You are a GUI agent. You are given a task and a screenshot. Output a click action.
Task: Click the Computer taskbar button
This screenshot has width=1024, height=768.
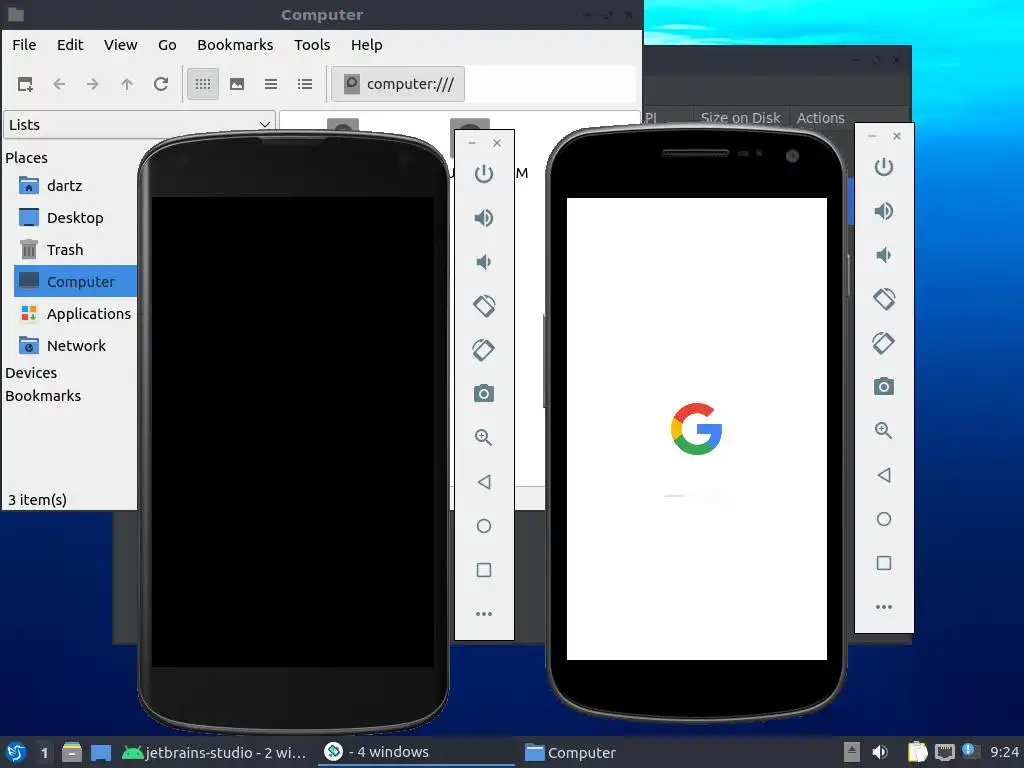pyautogui.click(x=571, y=753)
